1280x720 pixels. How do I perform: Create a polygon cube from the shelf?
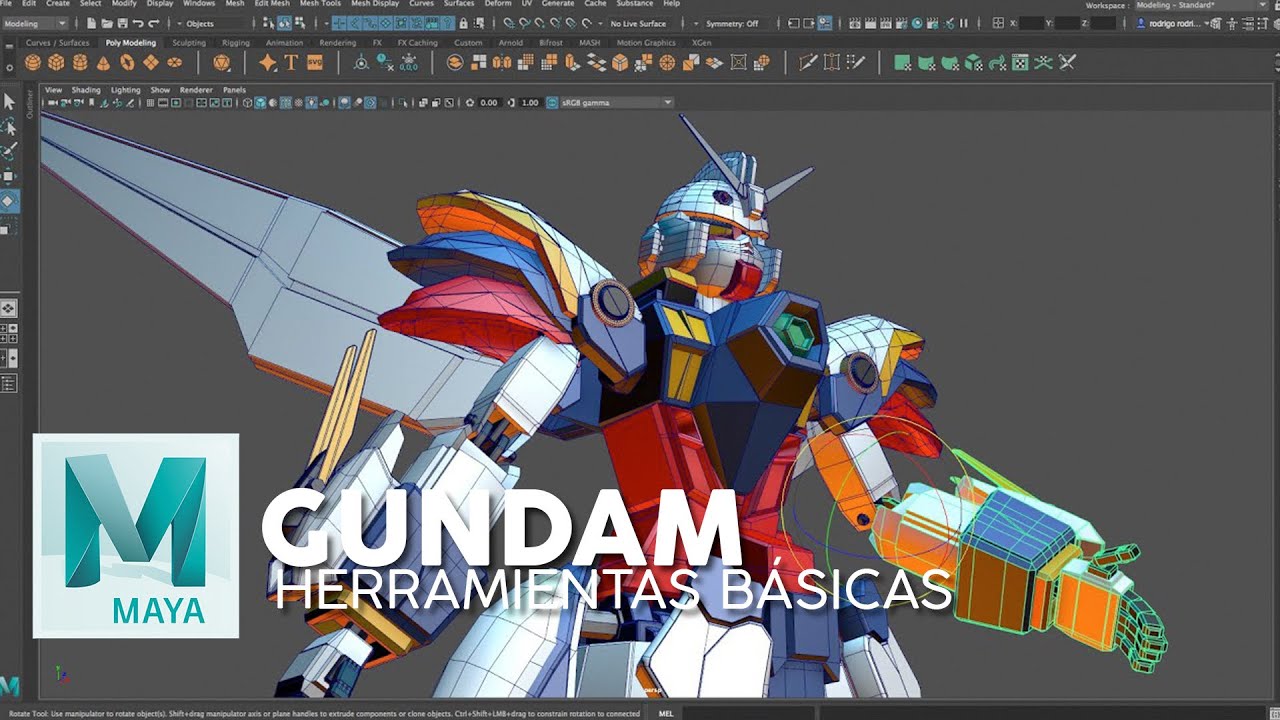click(57, 63)
